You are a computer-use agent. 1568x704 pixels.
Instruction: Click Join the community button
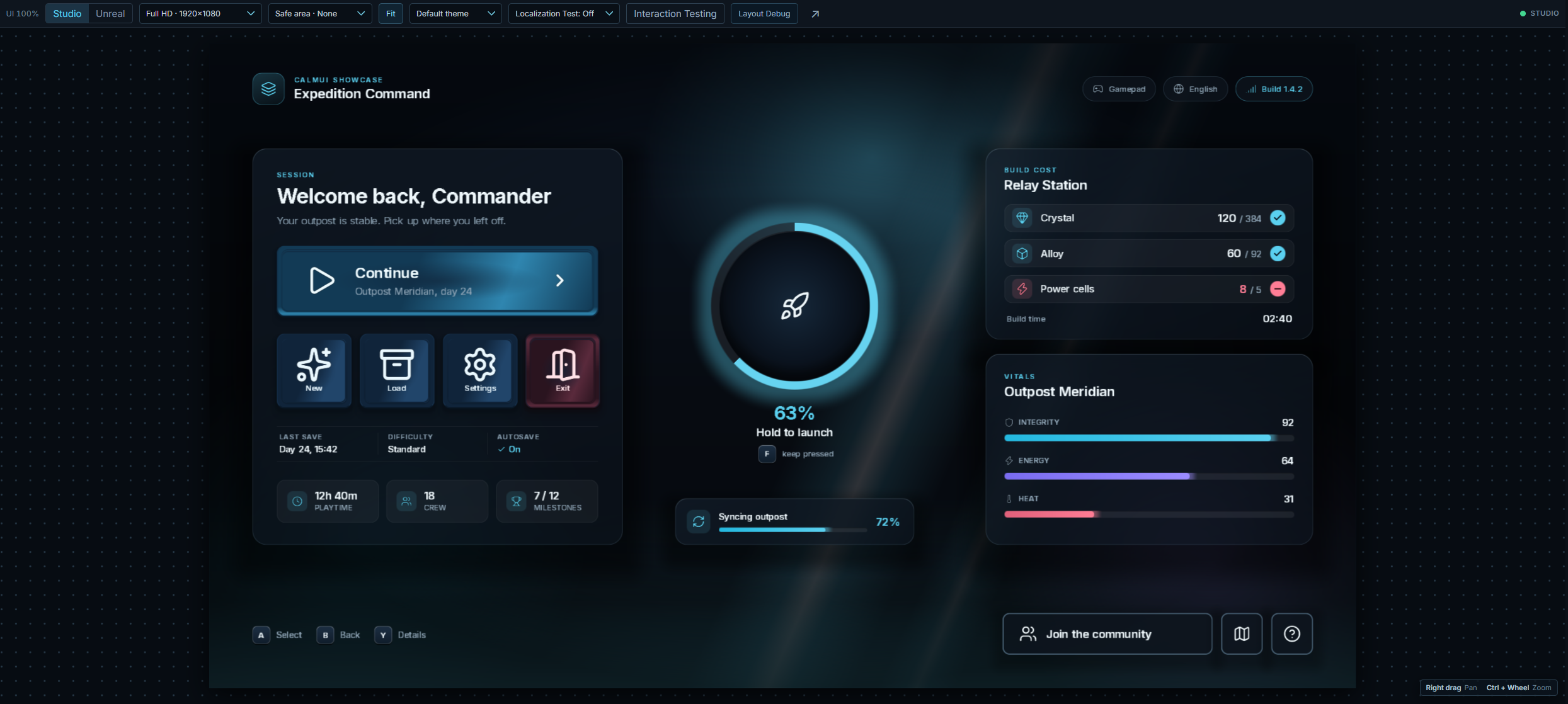click(x=1107, y=633)
